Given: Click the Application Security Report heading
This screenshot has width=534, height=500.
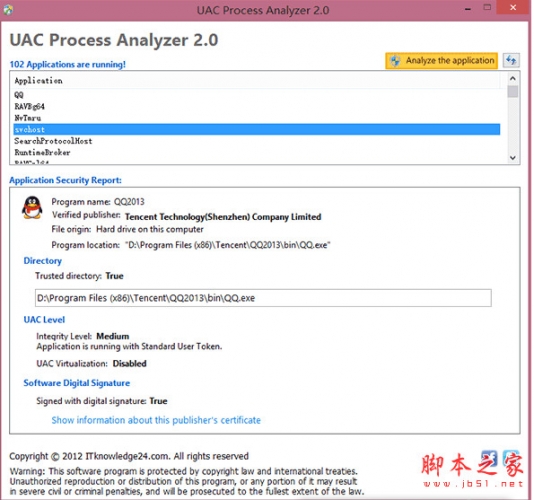Looking at the screenshot, I should click(65, 180).
